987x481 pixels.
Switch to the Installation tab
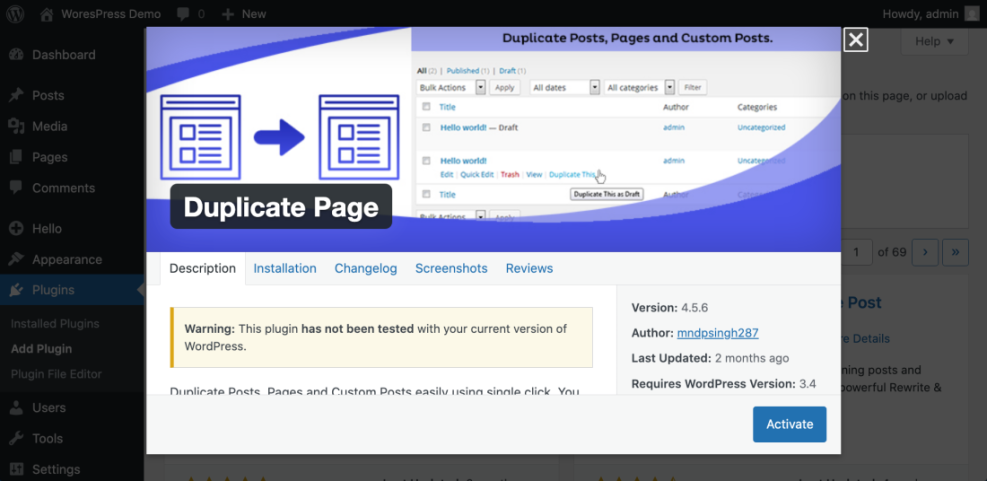pyautogui.click(x=285, y=268)
